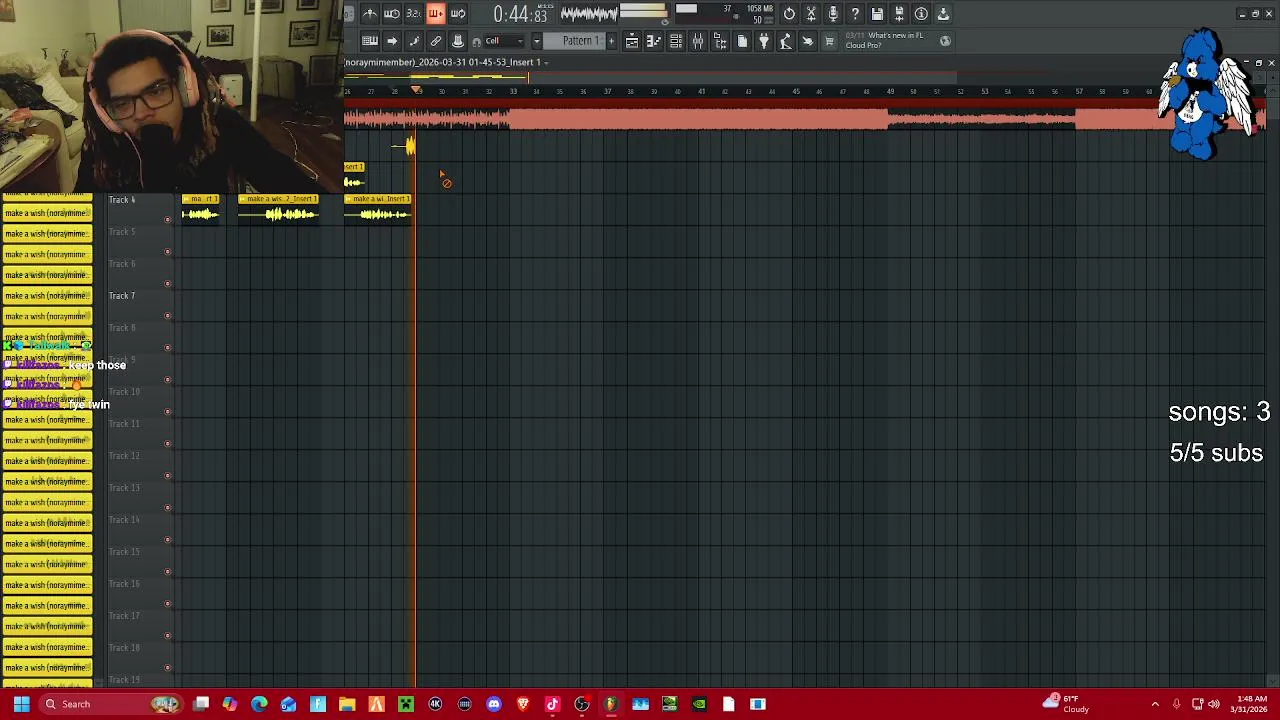Open the project info icon
The image size is (1280, 720).
921,14
